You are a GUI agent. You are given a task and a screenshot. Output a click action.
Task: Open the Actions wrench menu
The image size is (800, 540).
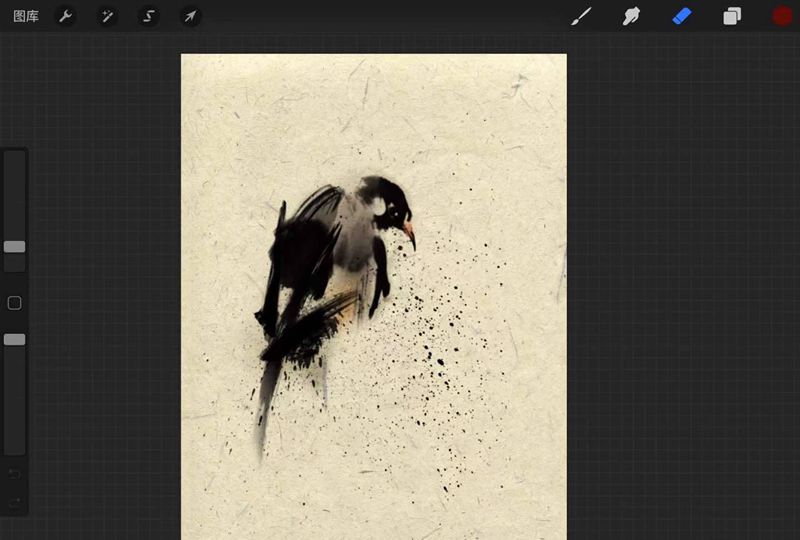[65, 16]
